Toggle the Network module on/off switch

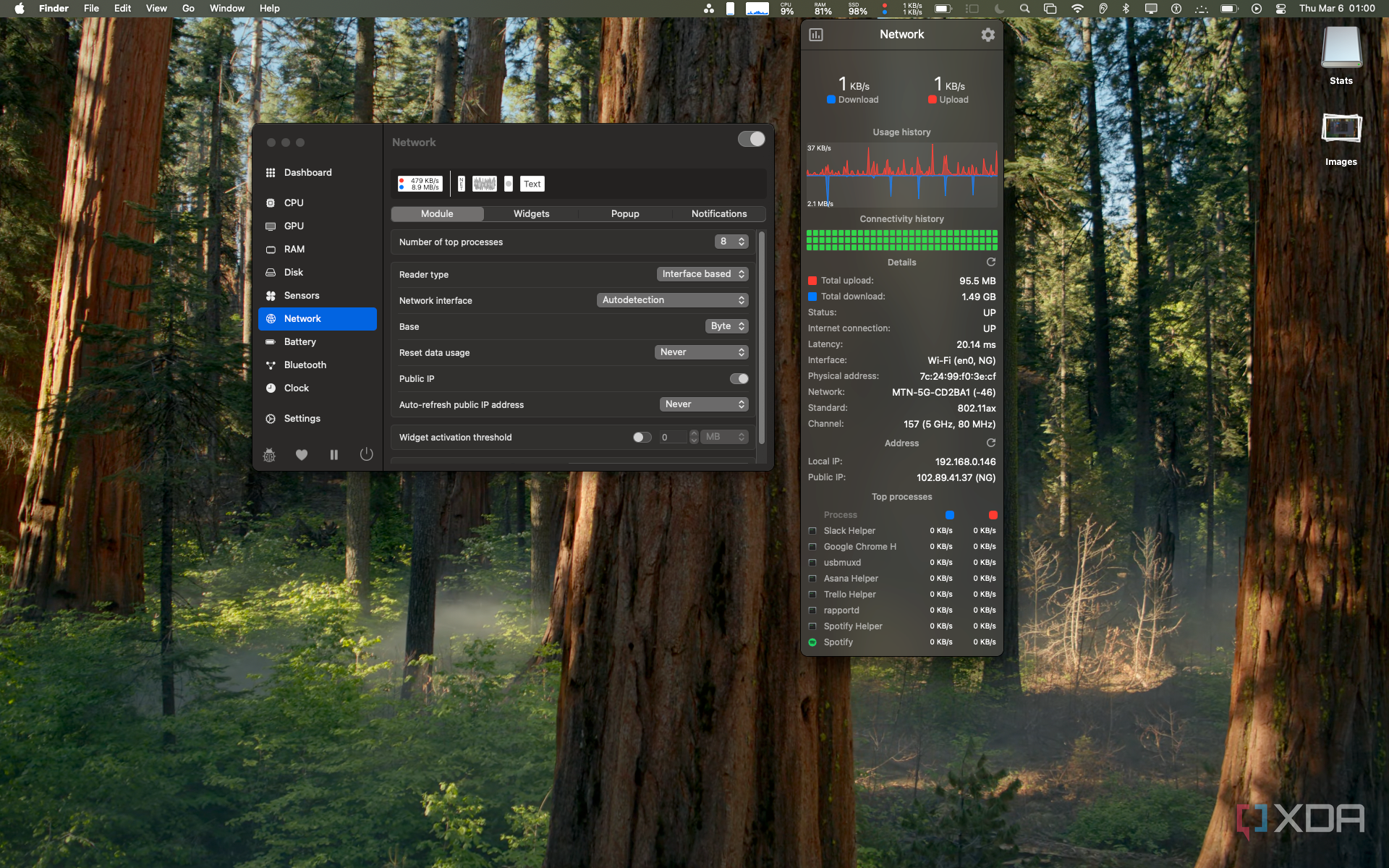(752, 139)
